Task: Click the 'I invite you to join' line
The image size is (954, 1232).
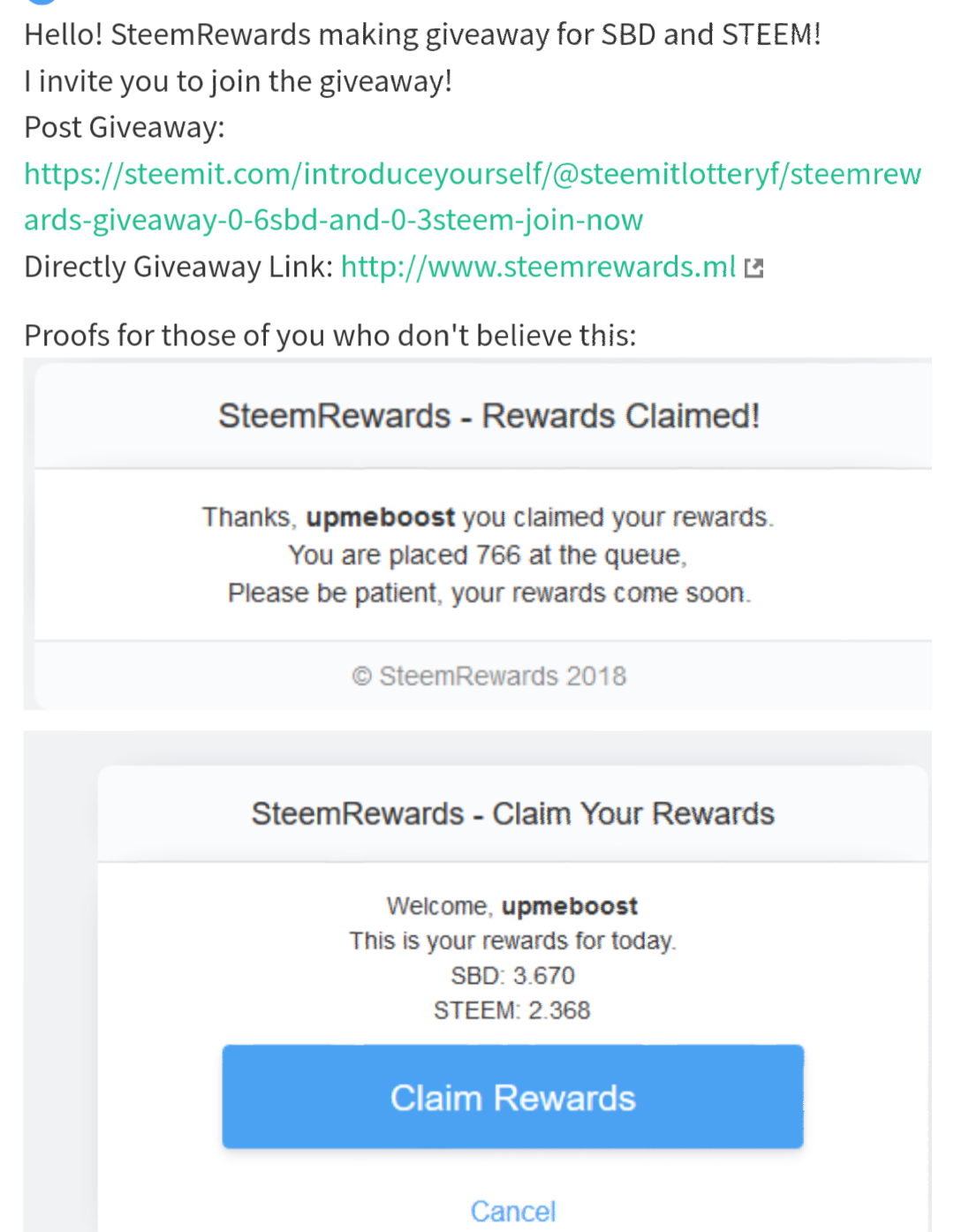Action: coord(238,81)
